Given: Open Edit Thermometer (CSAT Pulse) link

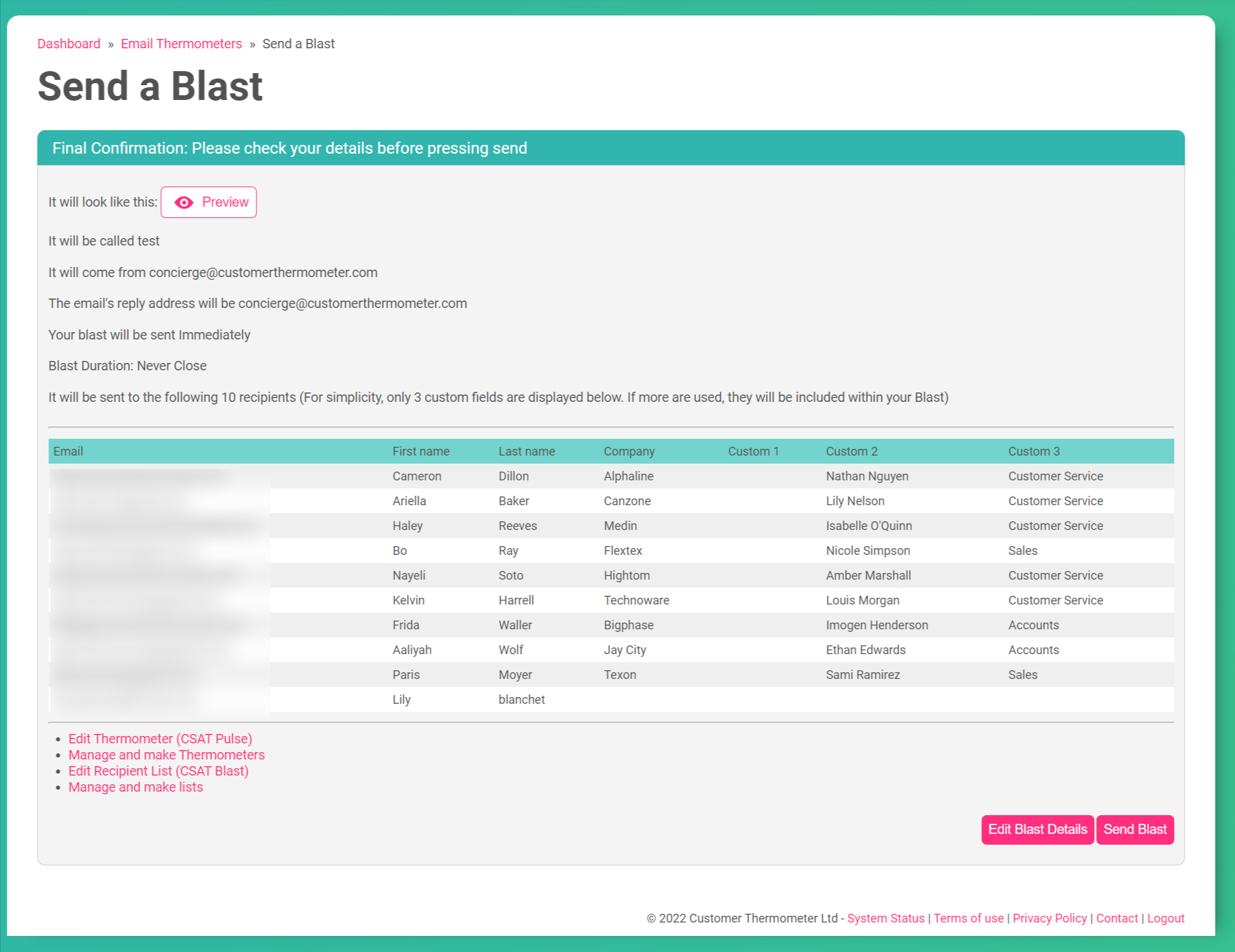Looking at the screenshot, I should [160, 739].
